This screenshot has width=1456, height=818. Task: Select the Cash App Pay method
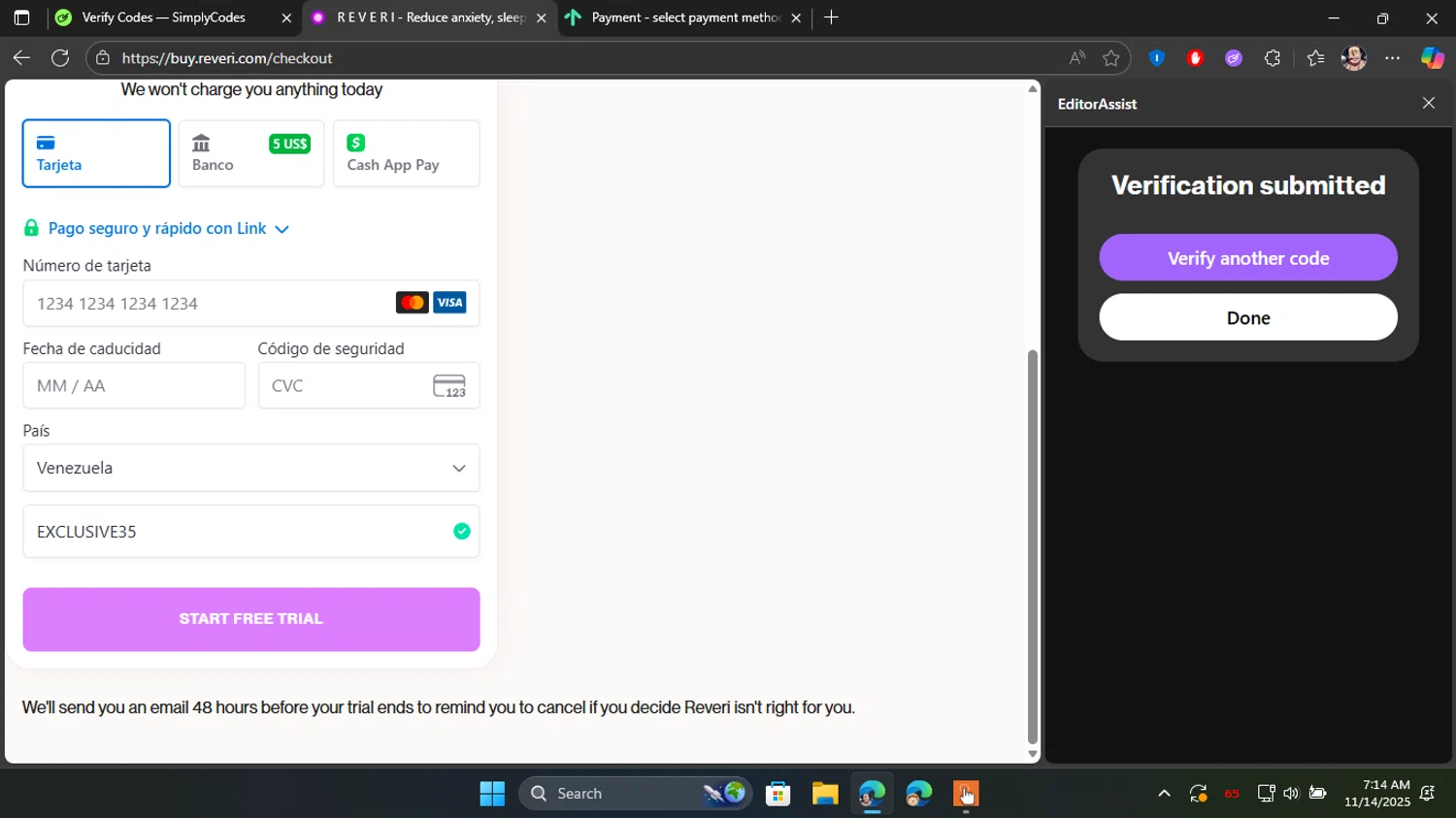[406, 153]
